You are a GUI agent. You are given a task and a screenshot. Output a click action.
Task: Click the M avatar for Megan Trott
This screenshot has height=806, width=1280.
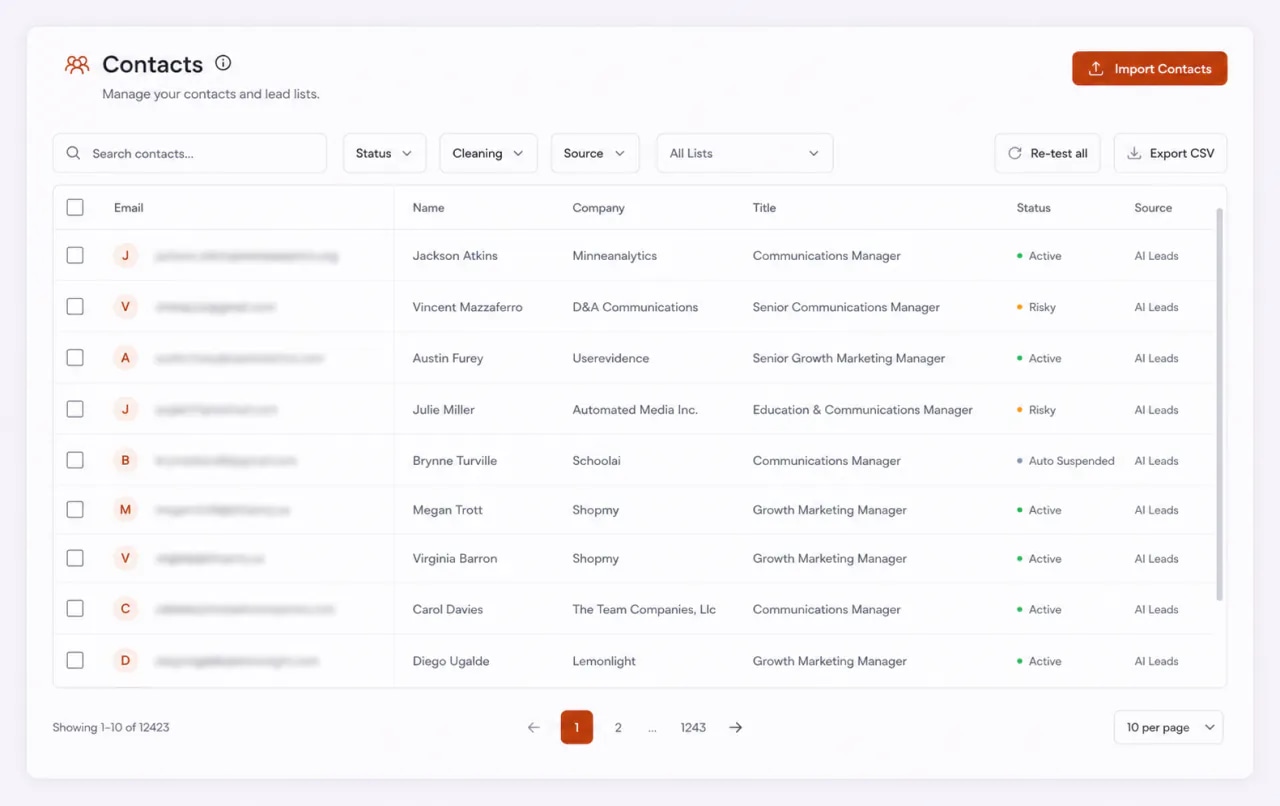point(125,509)
